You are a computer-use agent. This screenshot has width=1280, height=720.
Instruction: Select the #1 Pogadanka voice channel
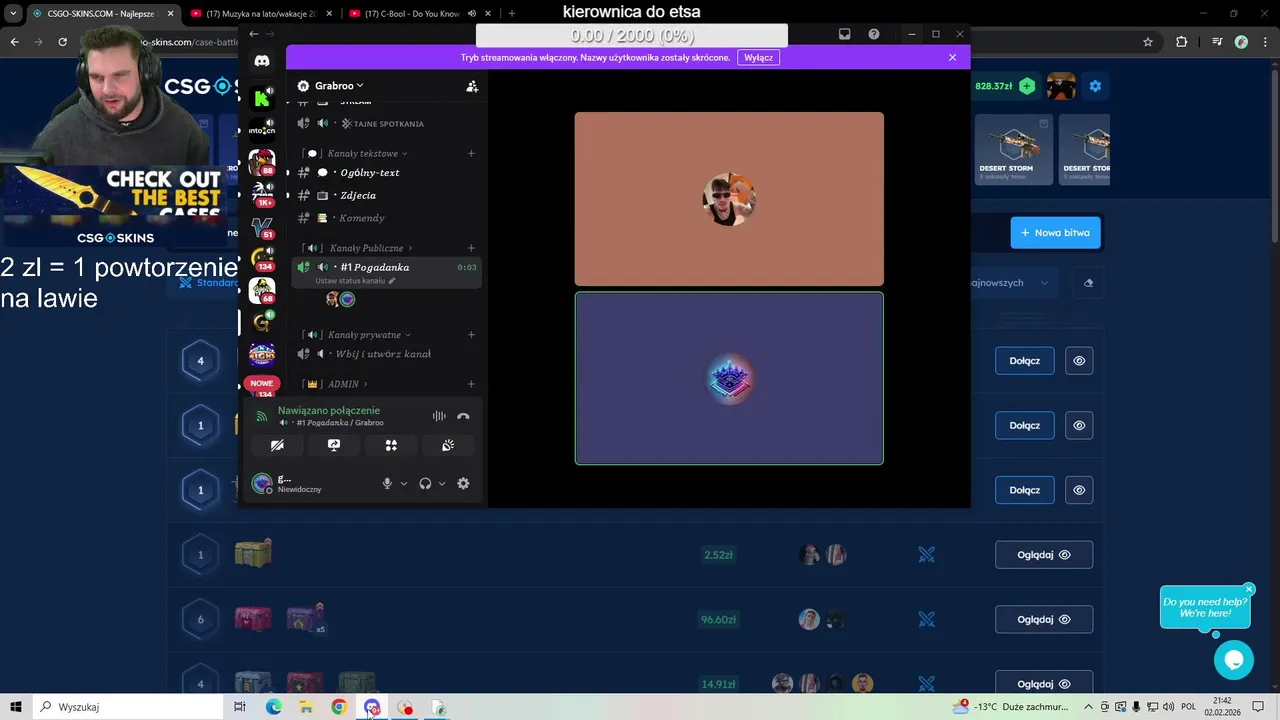(x=375, y=267)
